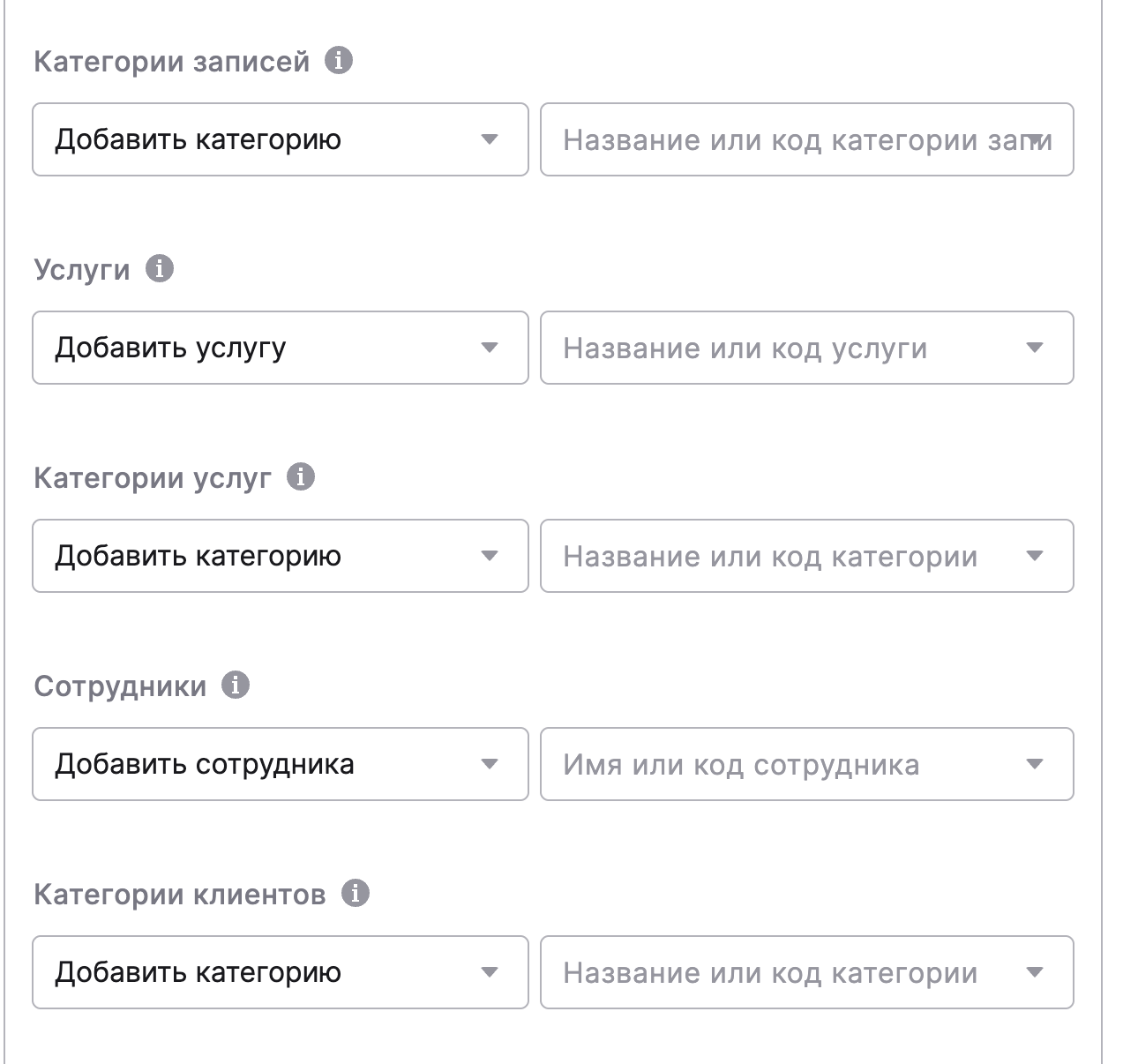Show info tooltip for Категории клиентов
The height and width of the screenshot is (1064, 1138).
(356, 893)
